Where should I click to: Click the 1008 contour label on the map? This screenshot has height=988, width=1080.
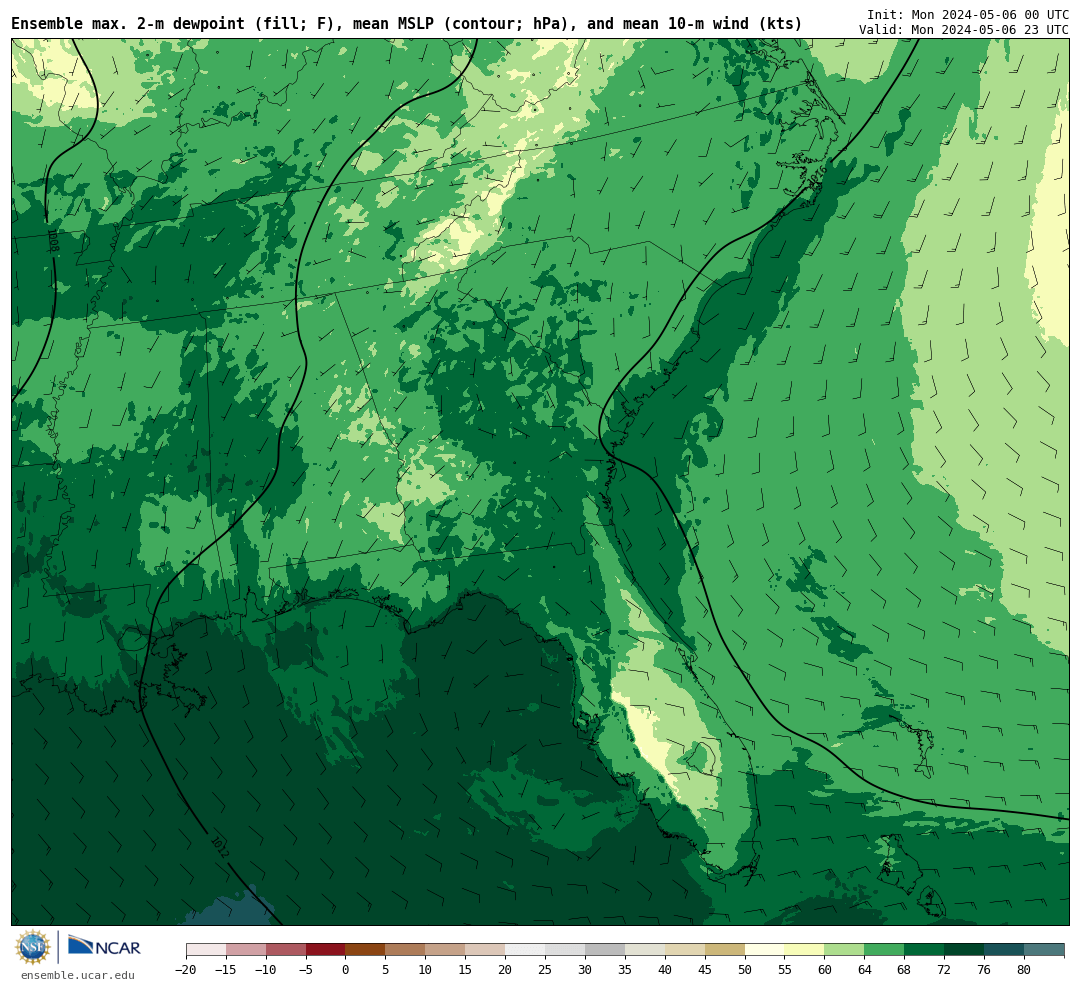tap(52, 241)
